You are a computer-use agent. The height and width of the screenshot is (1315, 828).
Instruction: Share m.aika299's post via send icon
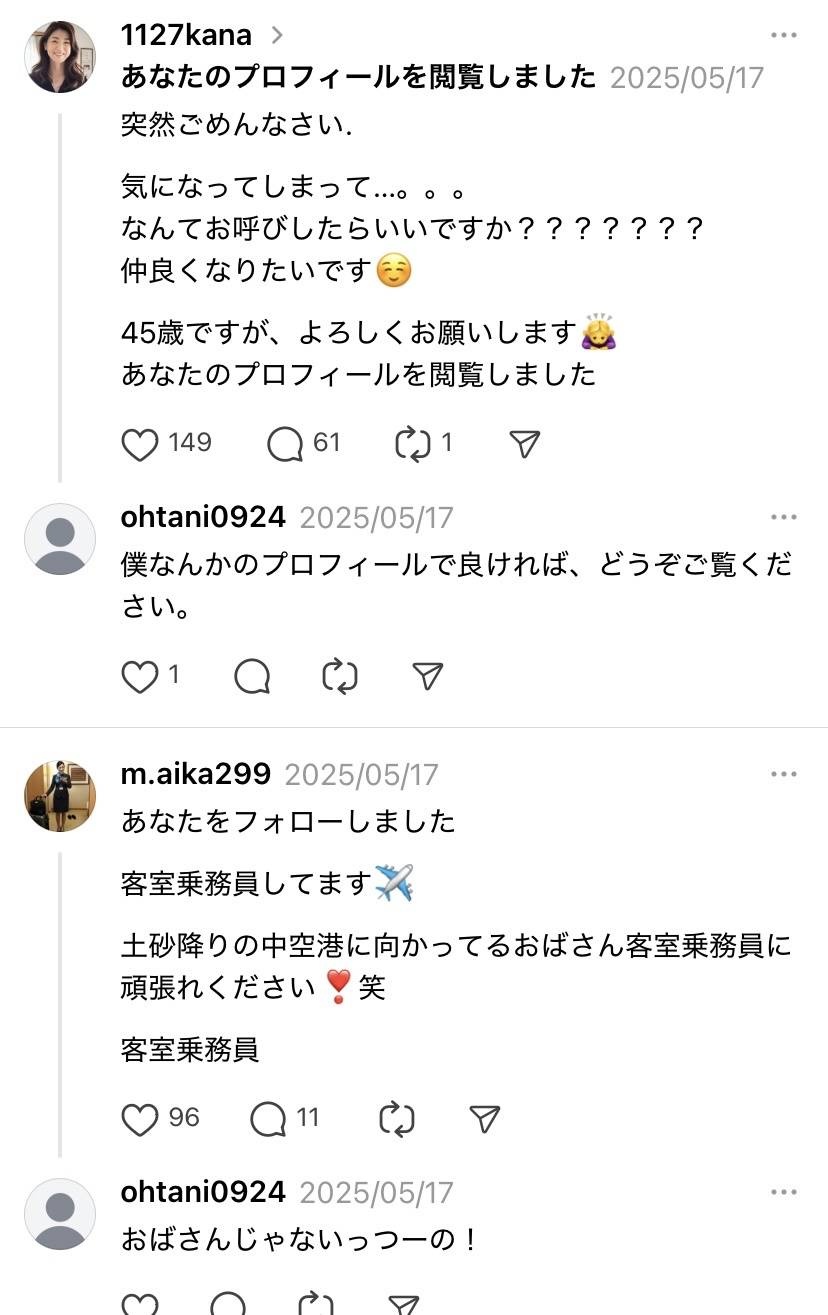point(484,1119)
